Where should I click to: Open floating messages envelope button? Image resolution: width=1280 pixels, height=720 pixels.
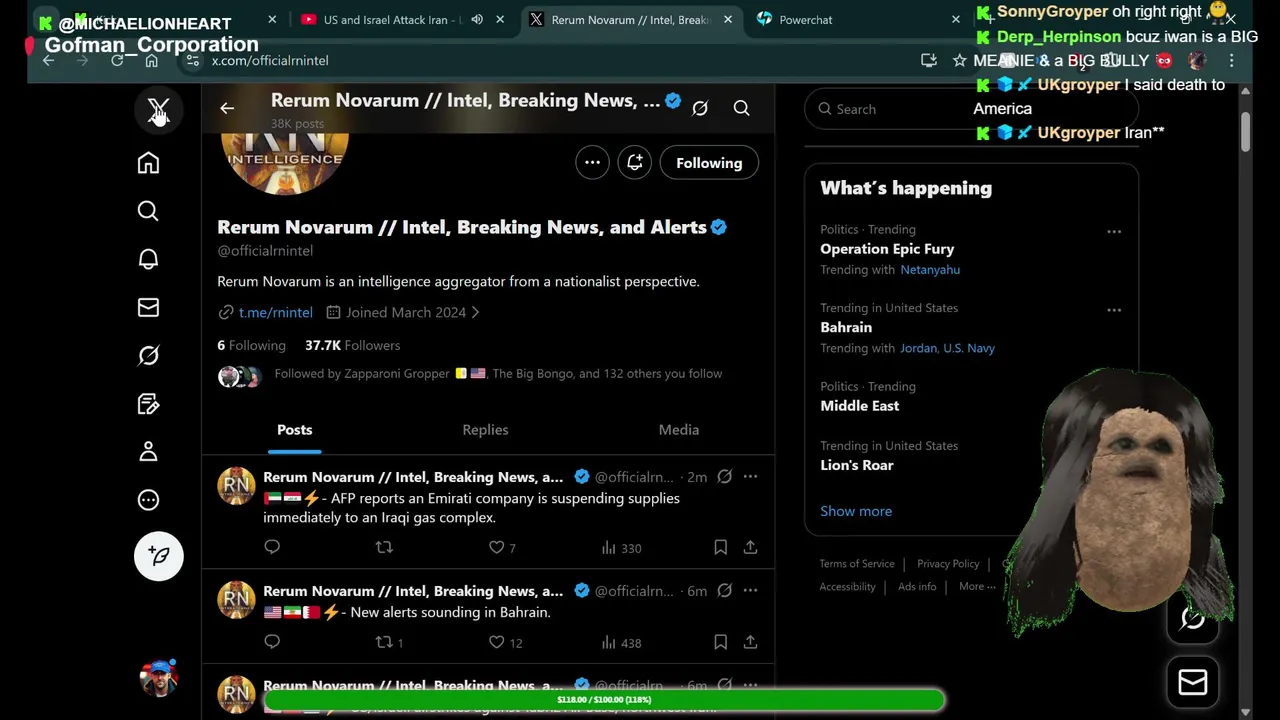point(1193,682)
